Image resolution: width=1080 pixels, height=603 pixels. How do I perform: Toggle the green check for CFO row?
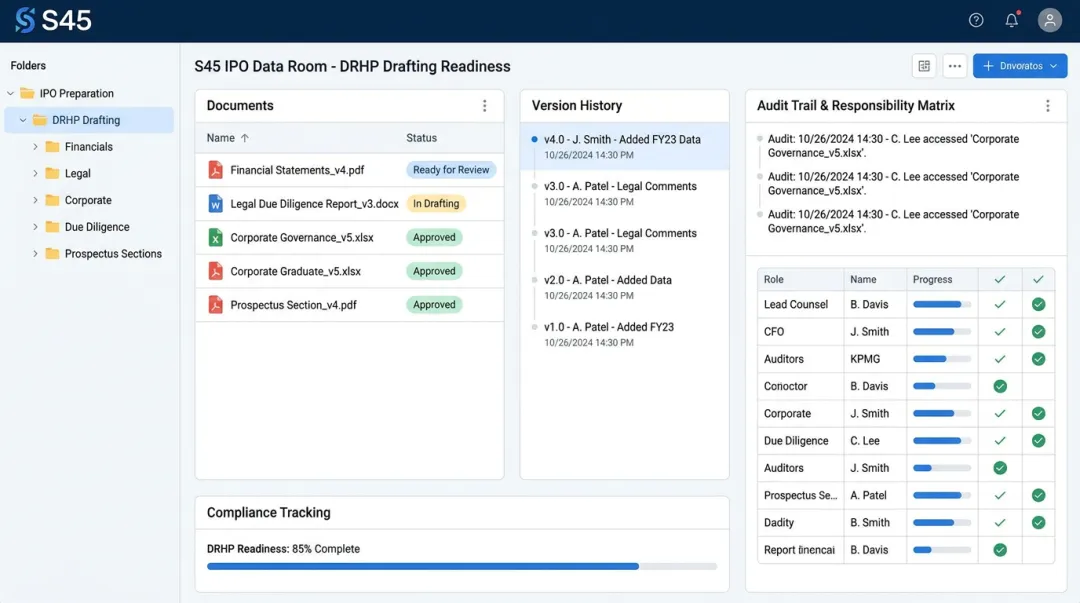(1038, 331)
